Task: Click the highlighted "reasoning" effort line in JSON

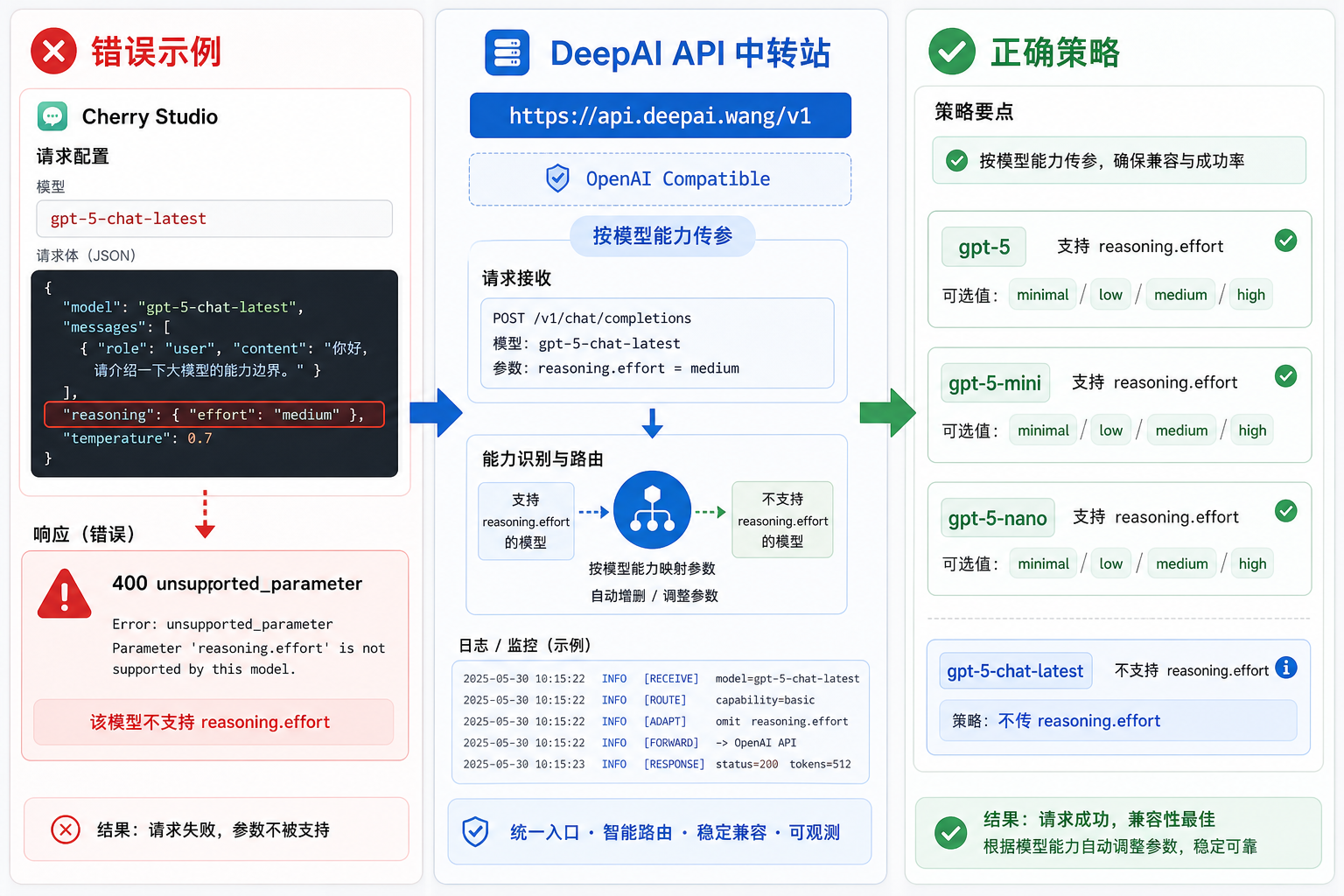Action: click(214, 415)
